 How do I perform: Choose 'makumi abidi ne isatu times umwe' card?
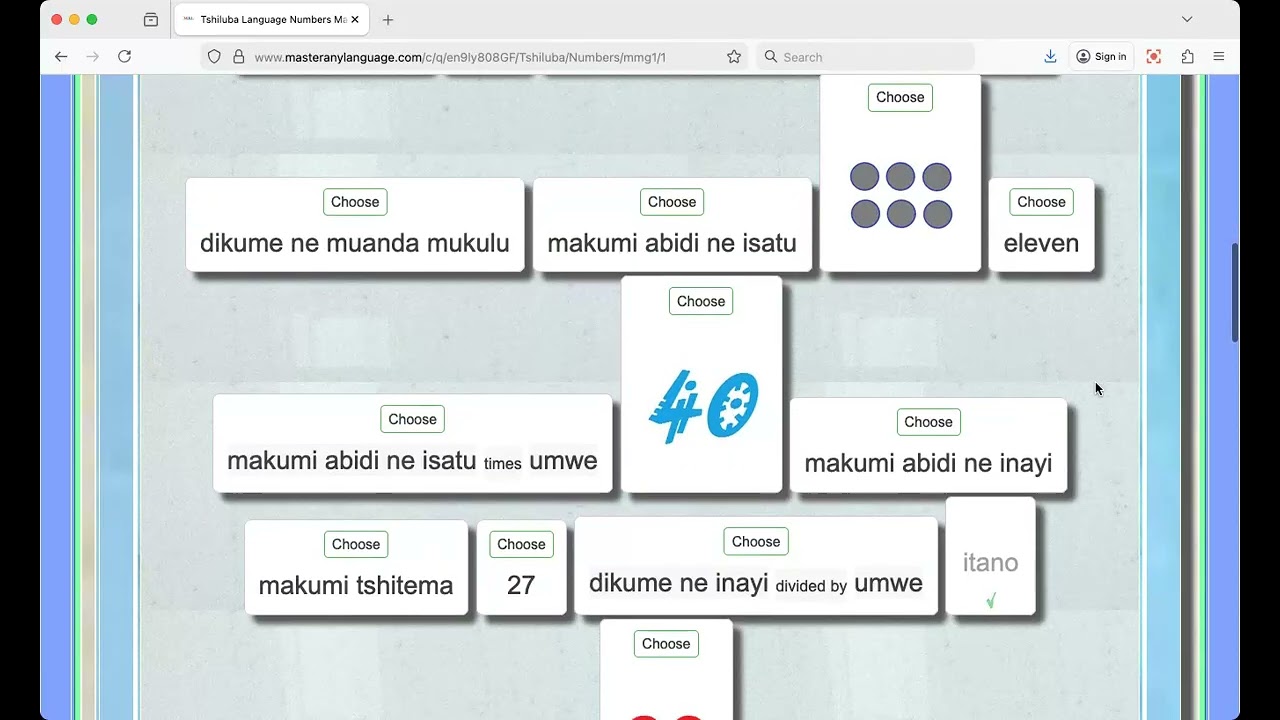point(412,419)
